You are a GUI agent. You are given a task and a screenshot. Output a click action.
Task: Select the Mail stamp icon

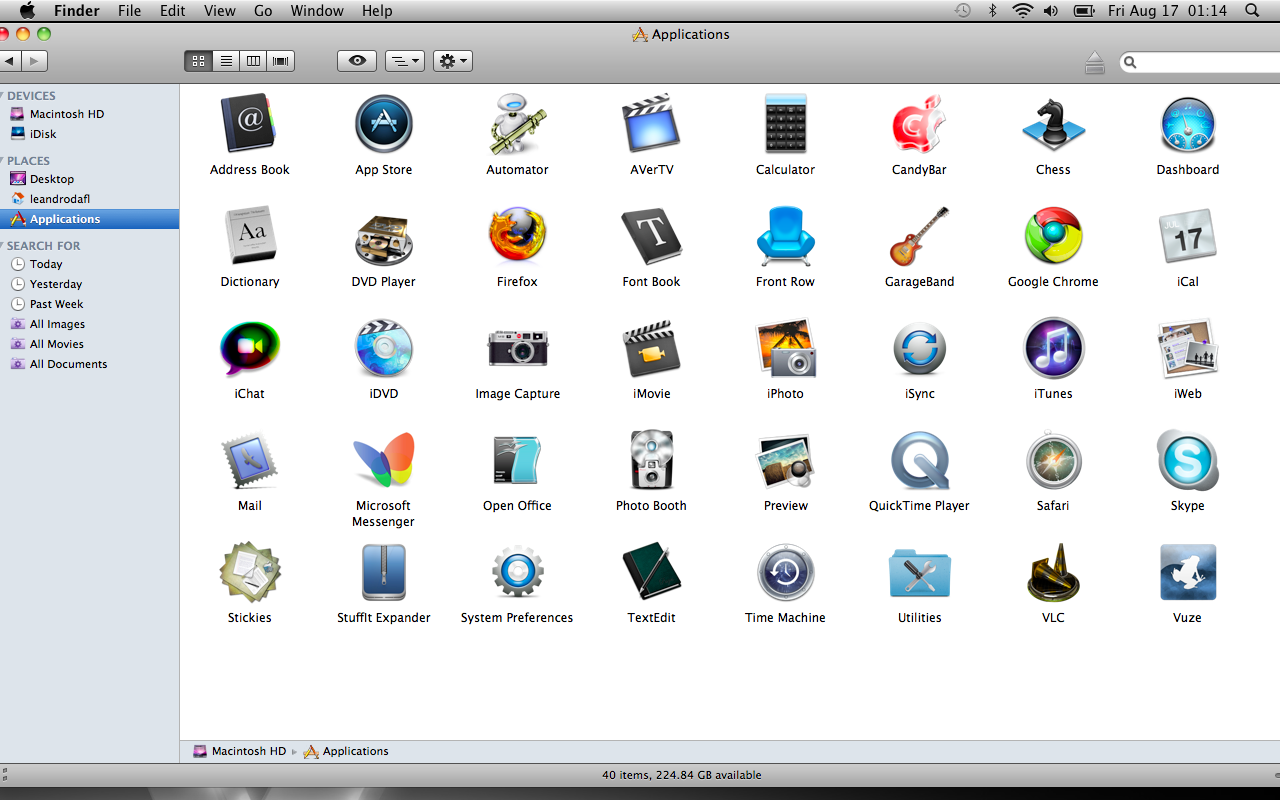point(249,460)
